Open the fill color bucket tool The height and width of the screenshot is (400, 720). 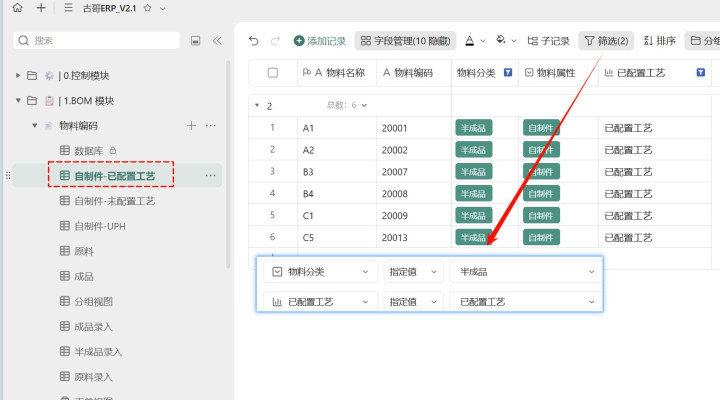click(500, 41)
